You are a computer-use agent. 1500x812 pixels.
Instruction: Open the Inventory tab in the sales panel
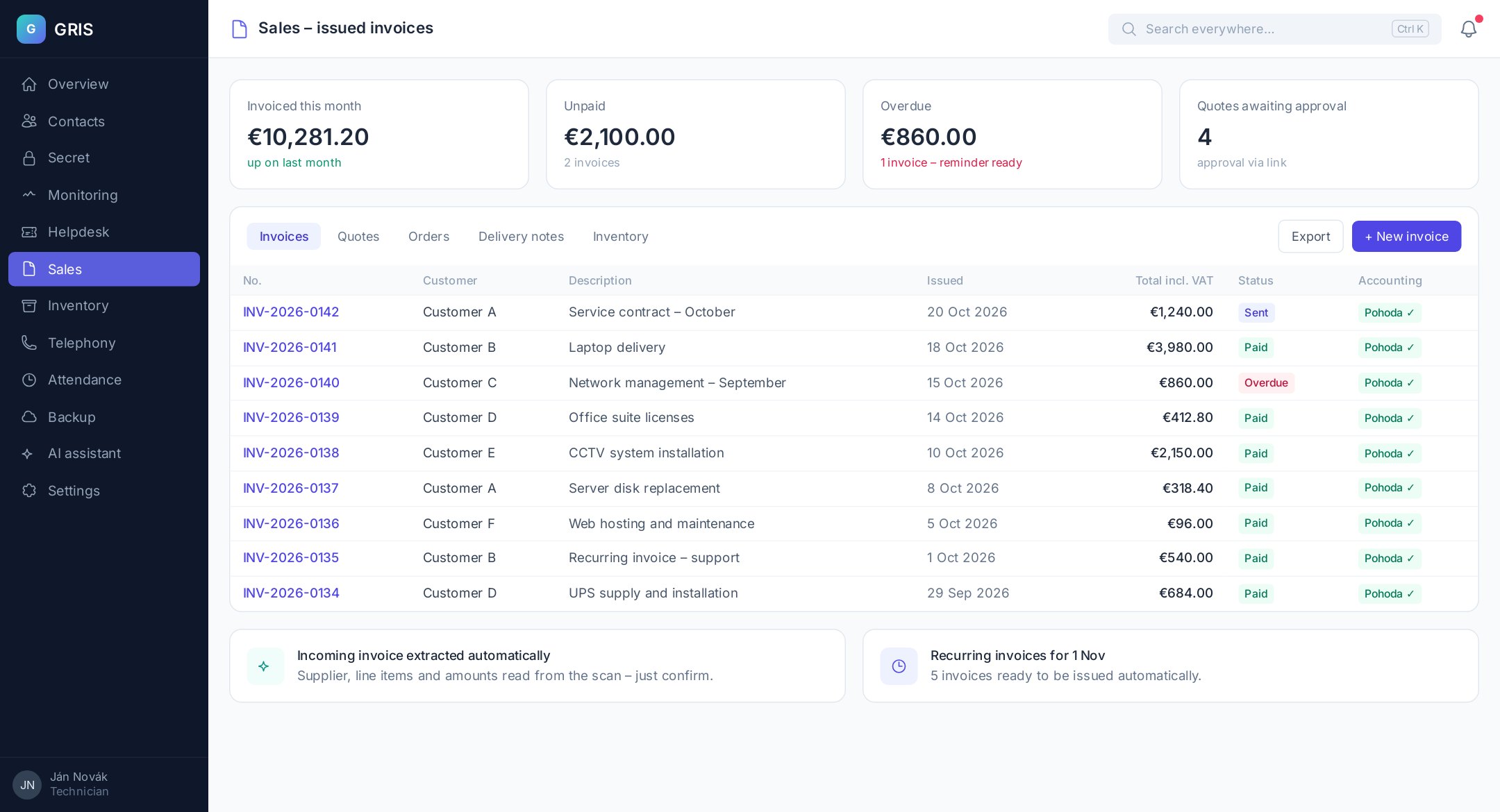[621, 237]
